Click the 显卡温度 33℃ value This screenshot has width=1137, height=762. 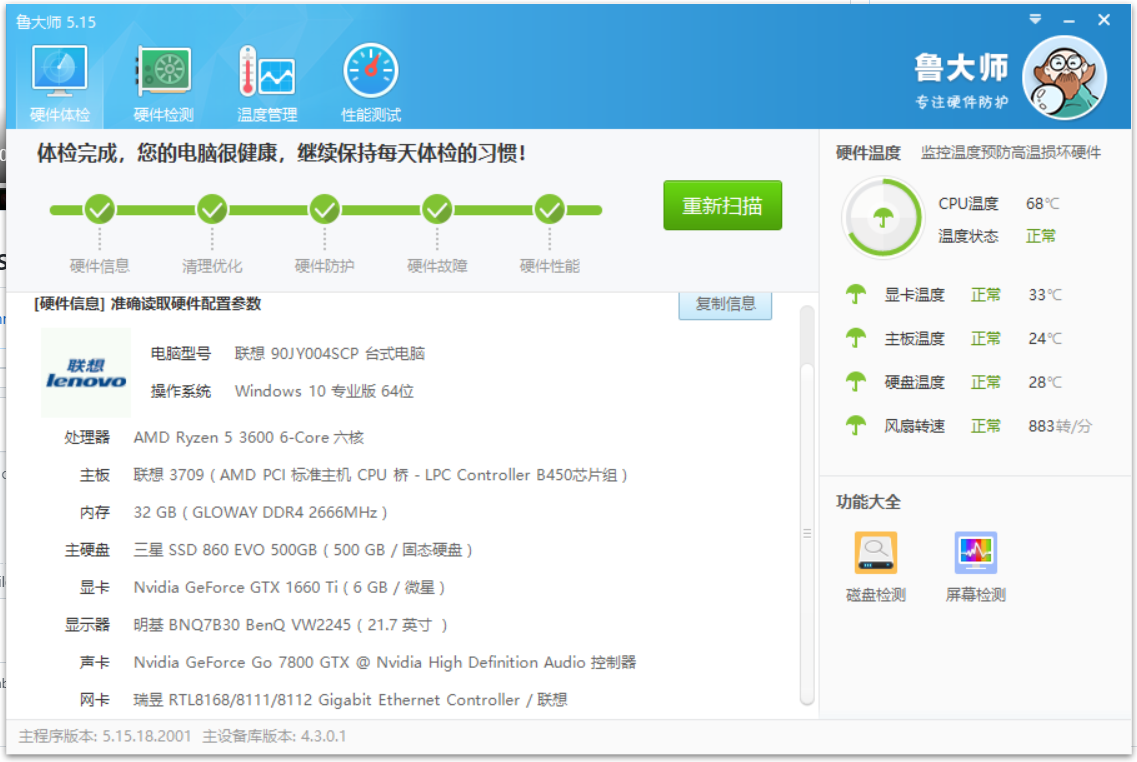1044,295
